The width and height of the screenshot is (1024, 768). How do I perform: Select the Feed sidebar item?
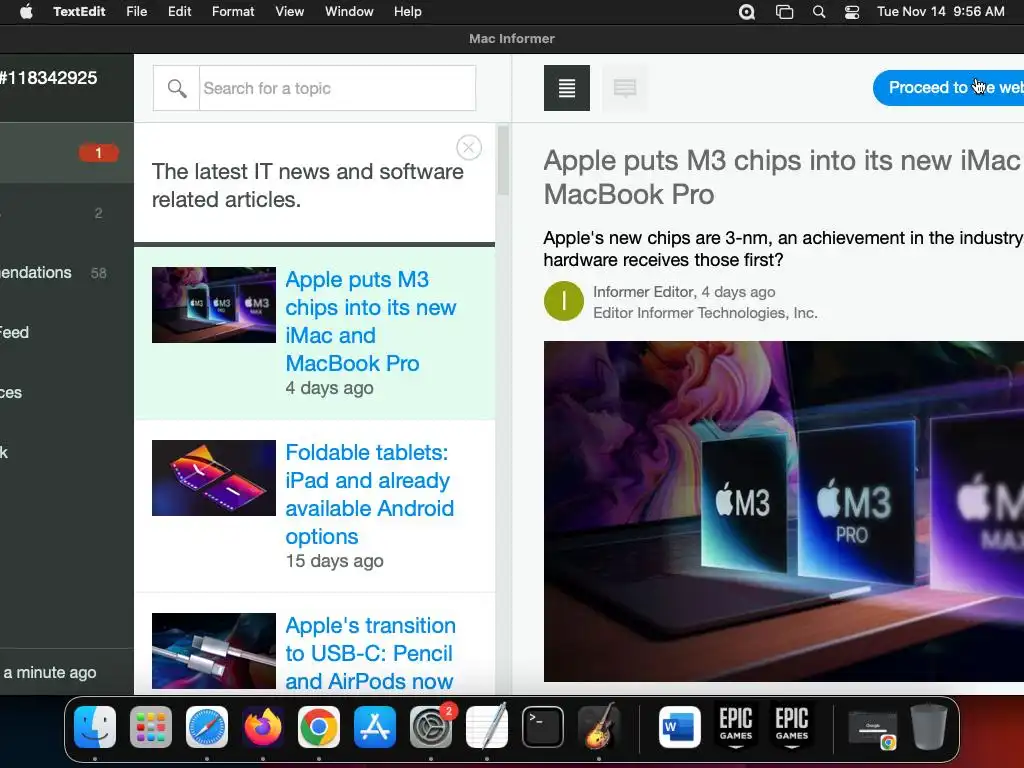tap(67, 332)
